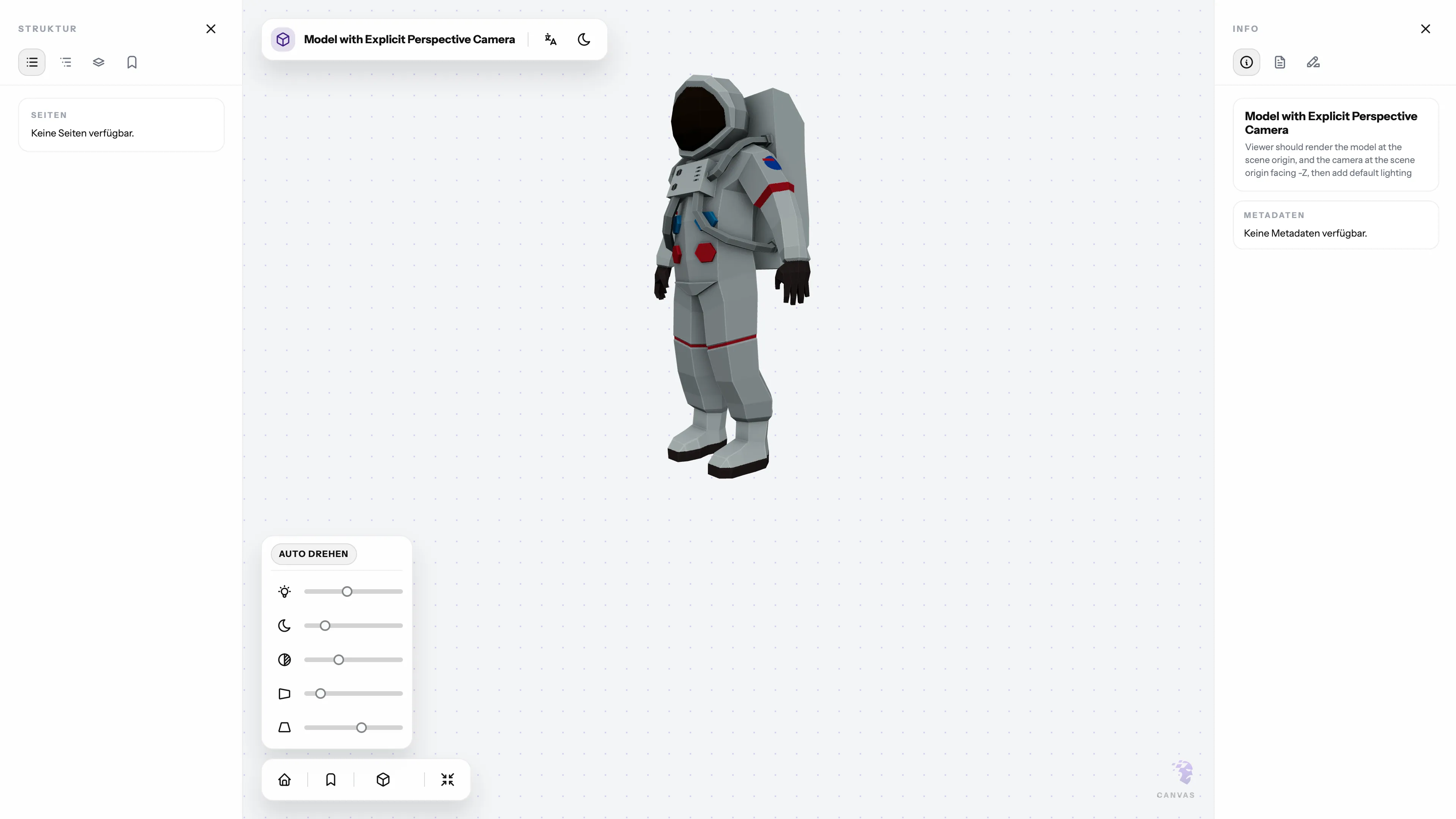This screenshot has height=819, width=1456.
Task: Click the 'INFO' panel heading
Action: tap(1245, 29)
